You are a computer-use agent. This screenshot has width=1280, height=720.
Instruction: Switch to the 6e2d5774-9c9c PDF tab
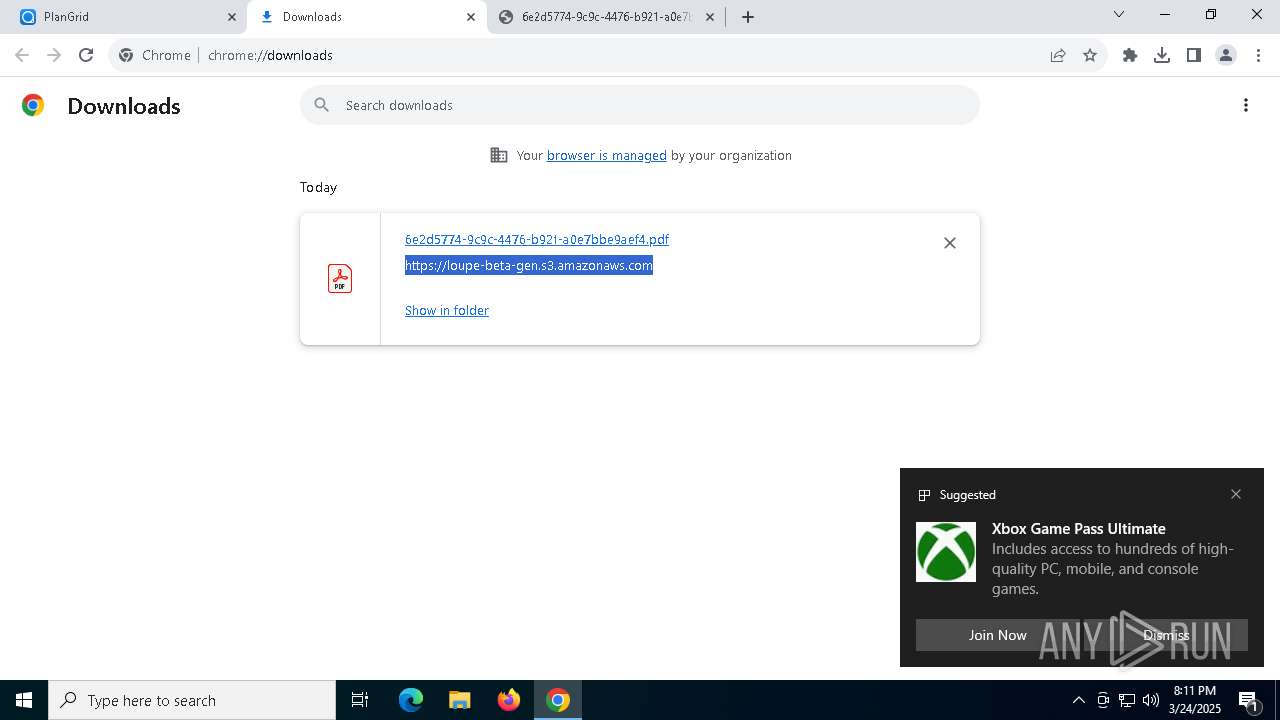click(x=605, y=17)
